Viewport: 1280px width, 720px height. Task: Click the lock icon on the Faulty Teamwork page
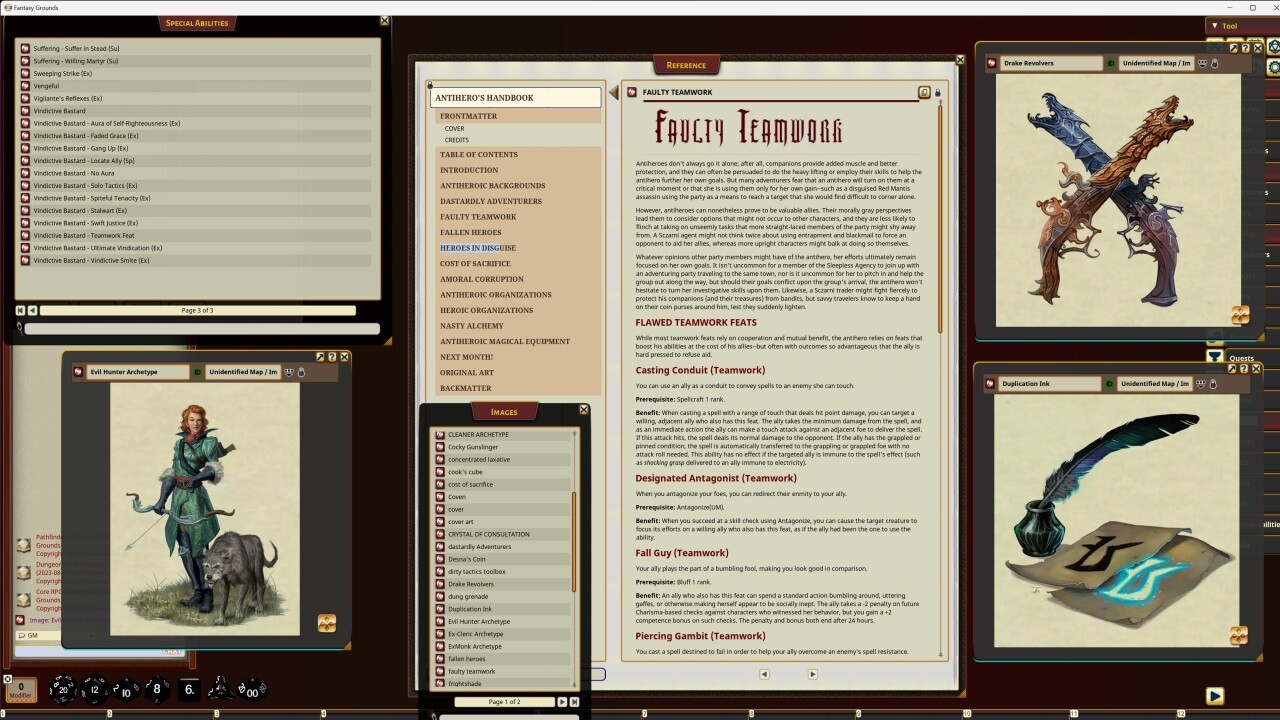pyautogui.click(x=938, y=92)
